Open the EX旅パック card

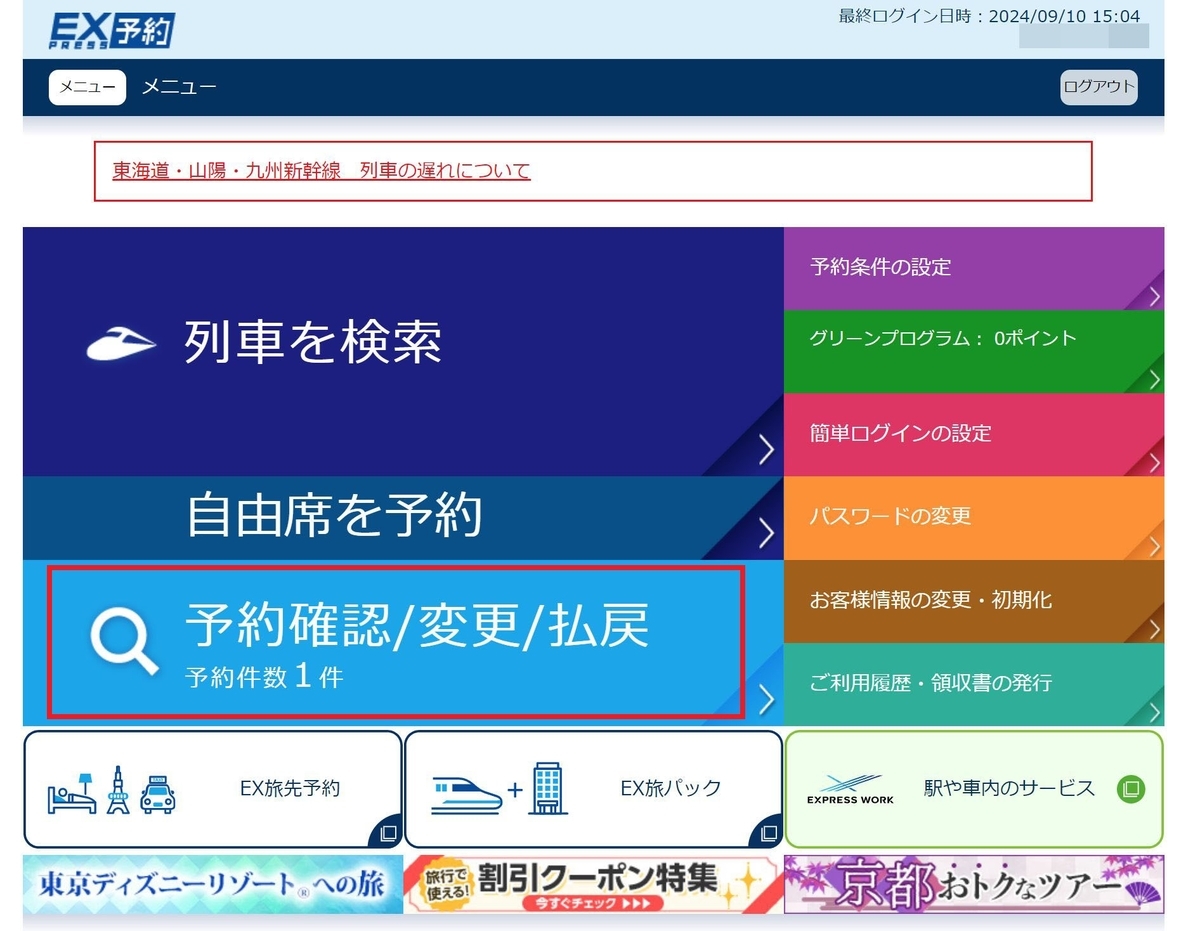(x=593, y=789)
